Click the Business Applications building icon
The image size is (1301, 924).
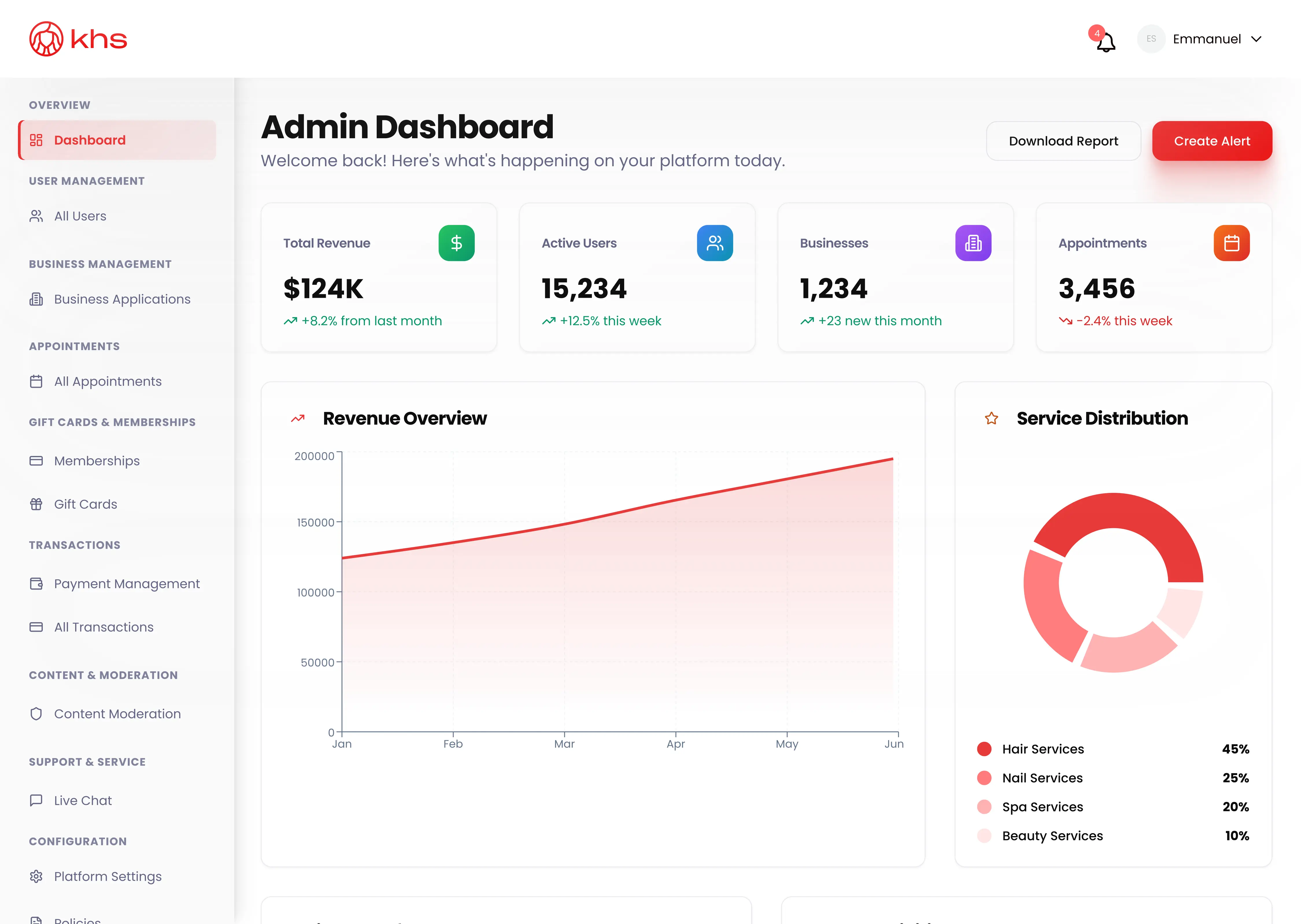(36, 299)
